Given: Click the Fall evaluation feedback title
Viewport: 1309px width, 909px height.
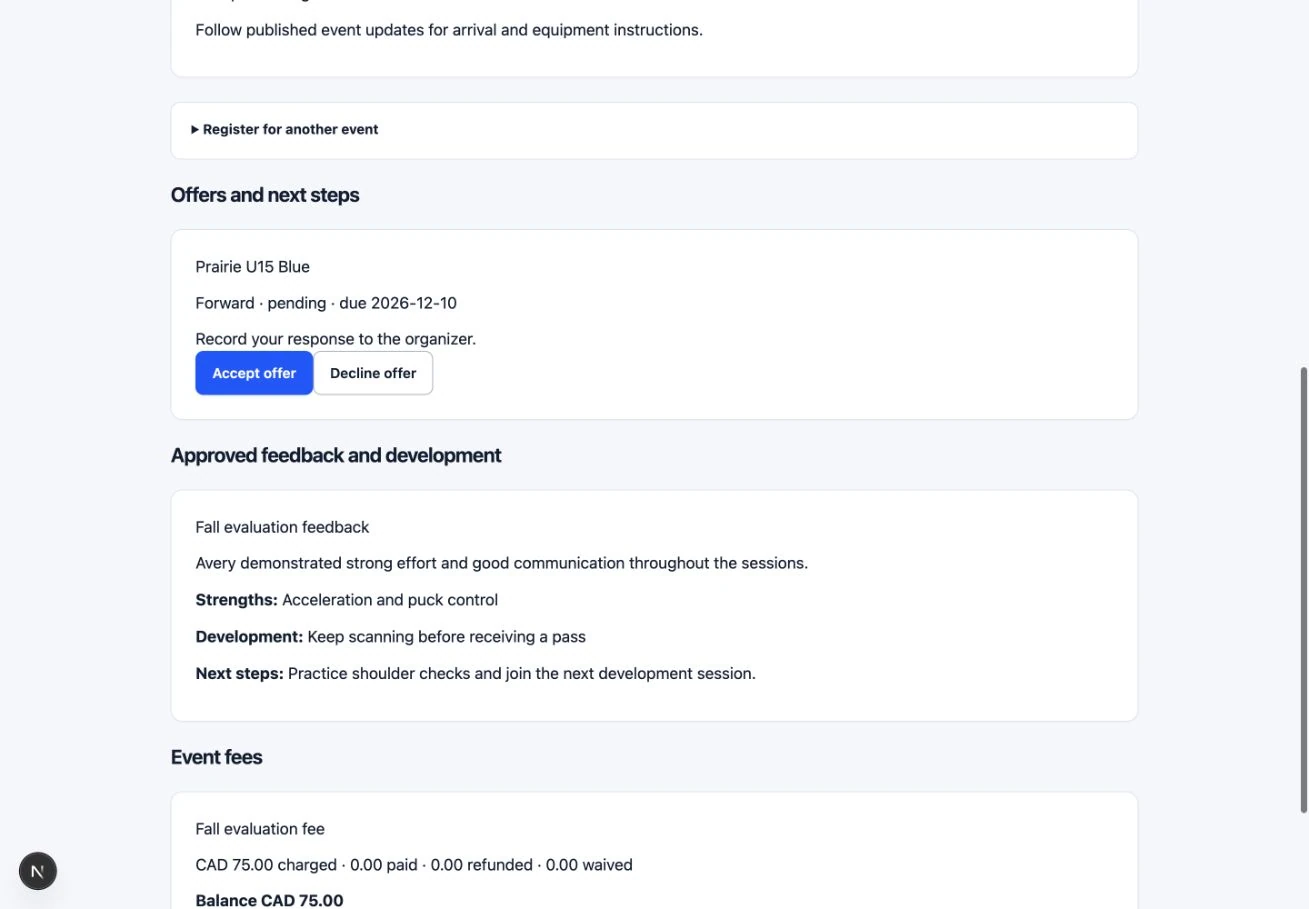Looking at the screenshot, I should (282, 527).
